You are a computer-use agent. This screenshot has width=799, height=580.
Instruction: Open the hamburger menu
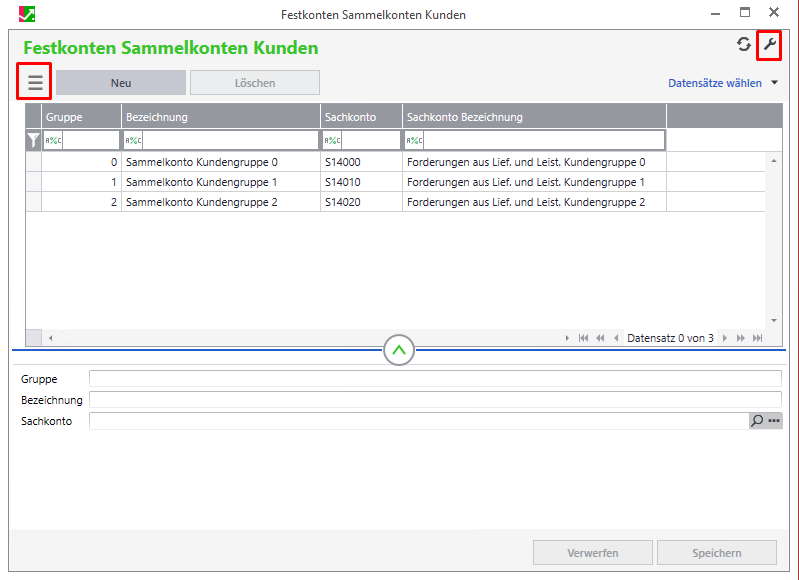tap(35, 82)
